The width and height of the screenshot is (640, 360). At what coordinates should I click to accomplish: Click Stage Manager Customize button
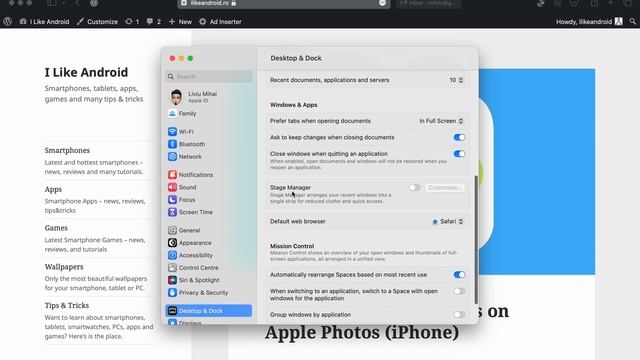pos(444,187)
